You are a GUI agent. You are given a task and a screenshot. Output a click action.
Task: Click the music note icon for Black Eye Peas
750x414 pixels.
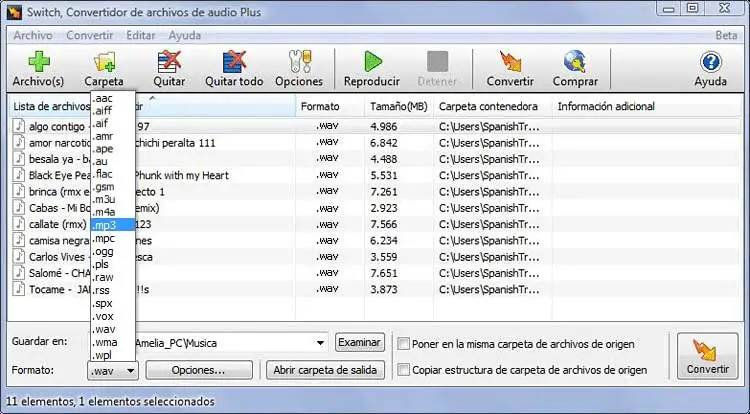tap(19, 174)
